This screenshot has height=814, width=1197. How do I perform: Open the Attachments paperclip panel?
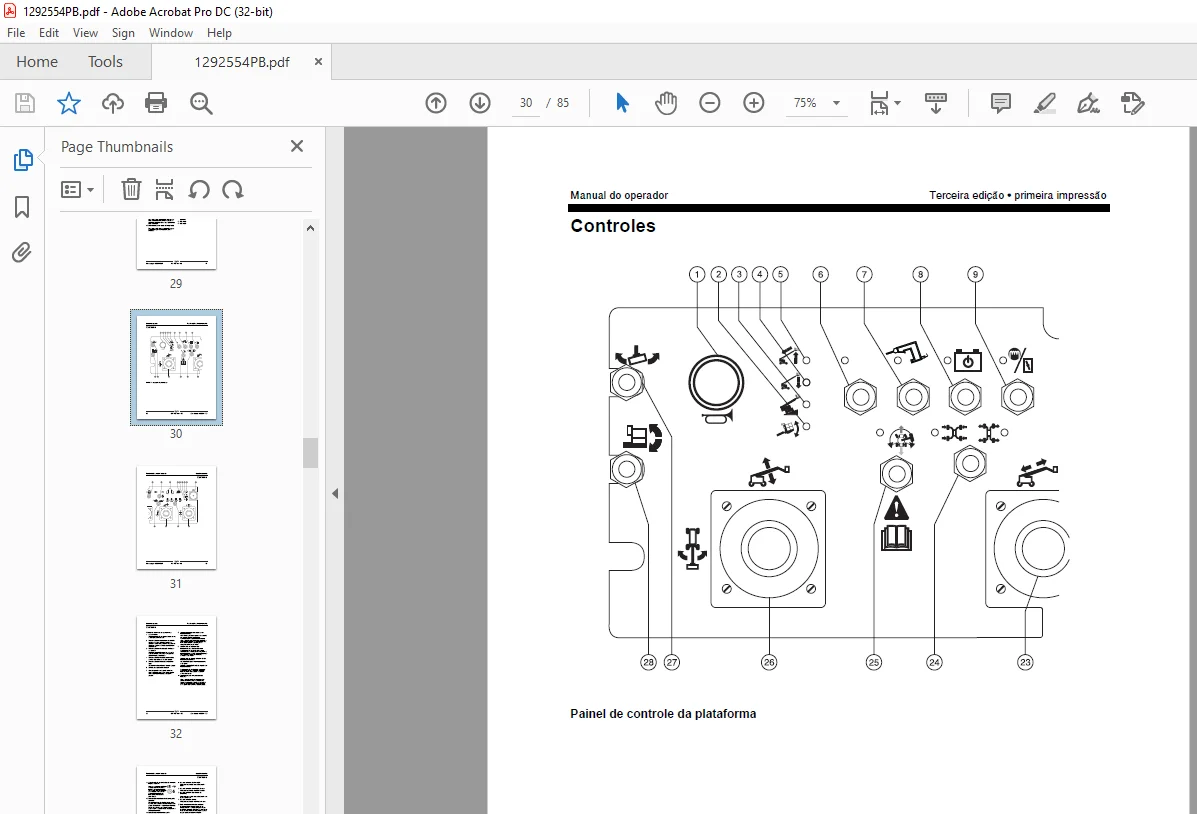(22, 253)
